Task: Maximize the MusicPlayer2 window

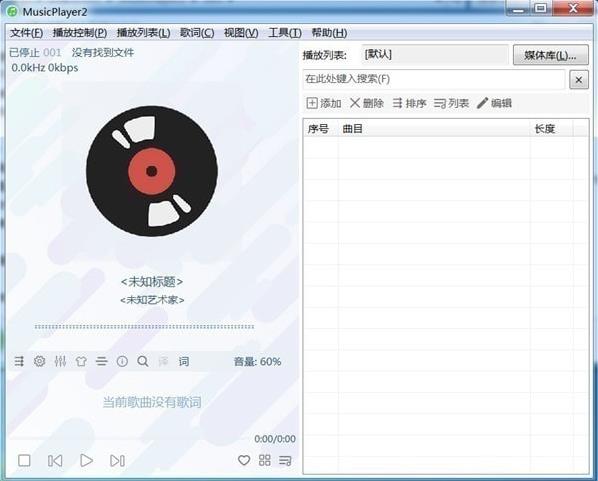Action: click(x=540, y=8)
